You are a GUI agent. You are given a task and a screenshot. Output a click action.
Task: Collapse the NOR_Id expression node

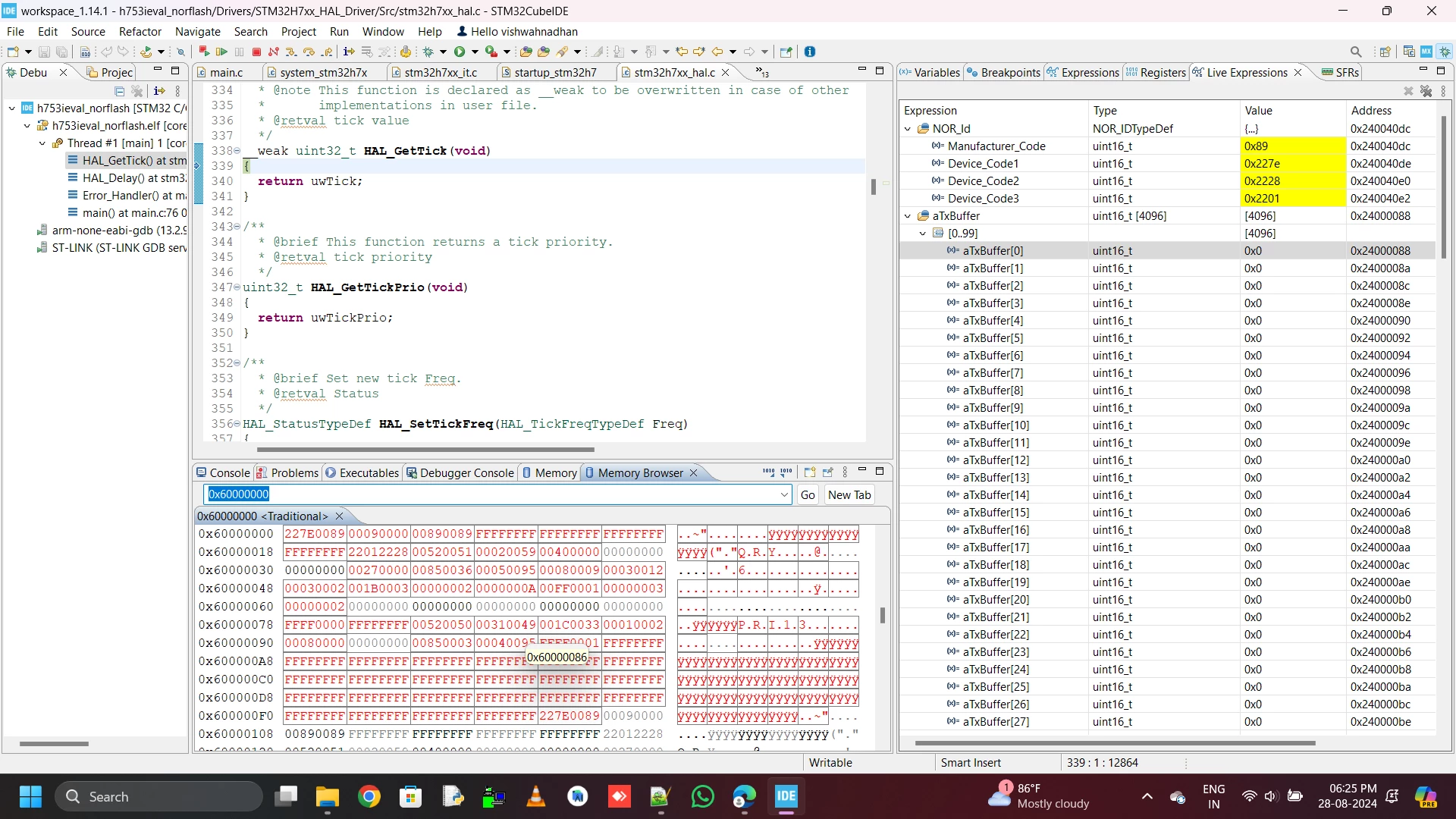click(x=908, y=129)
